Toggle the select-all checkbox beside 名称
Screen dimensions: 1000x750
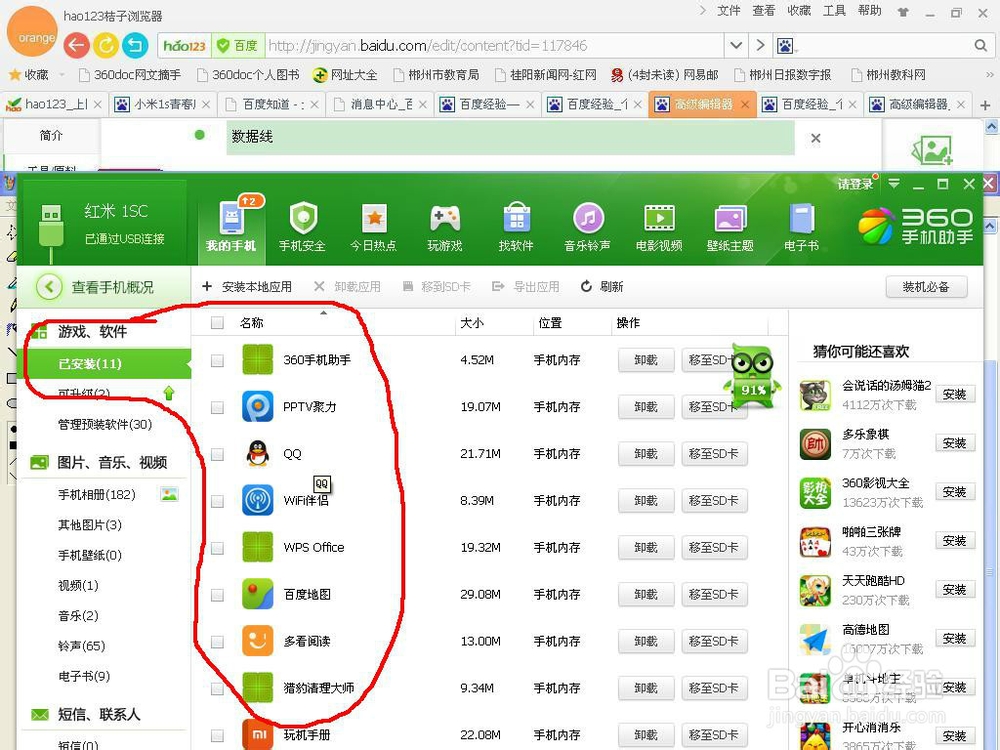pyautogui.click(x=217, y=323)
